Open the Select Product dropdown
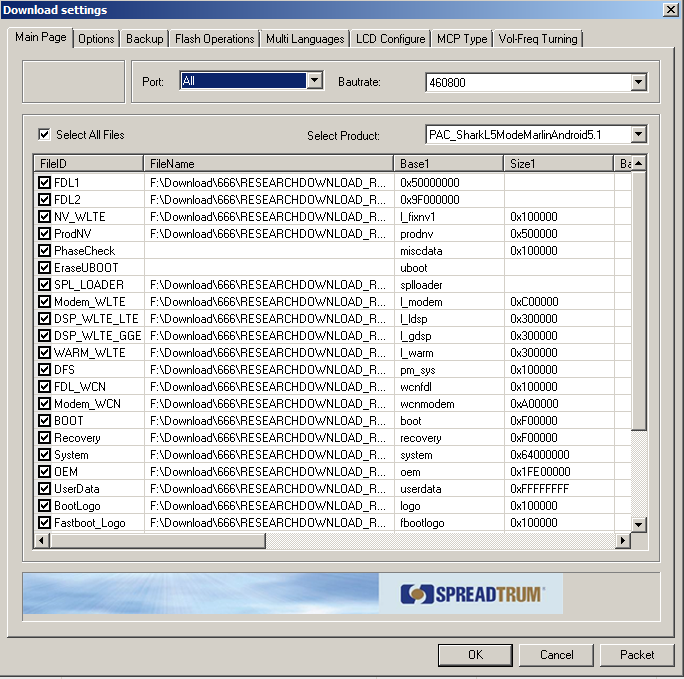Image resolution: width=684 pixels, height=679 pixels. point(638,134)
